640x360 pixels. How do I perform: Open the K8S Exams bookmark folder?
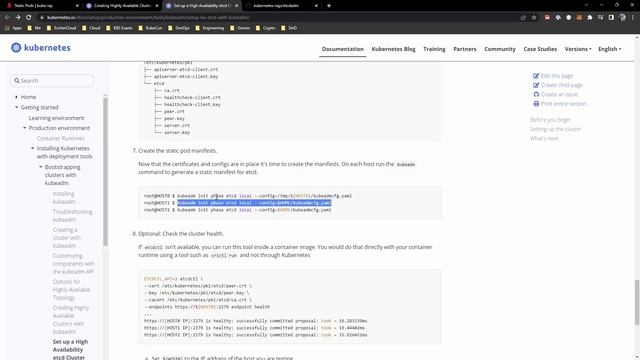(x=119, y=28)
